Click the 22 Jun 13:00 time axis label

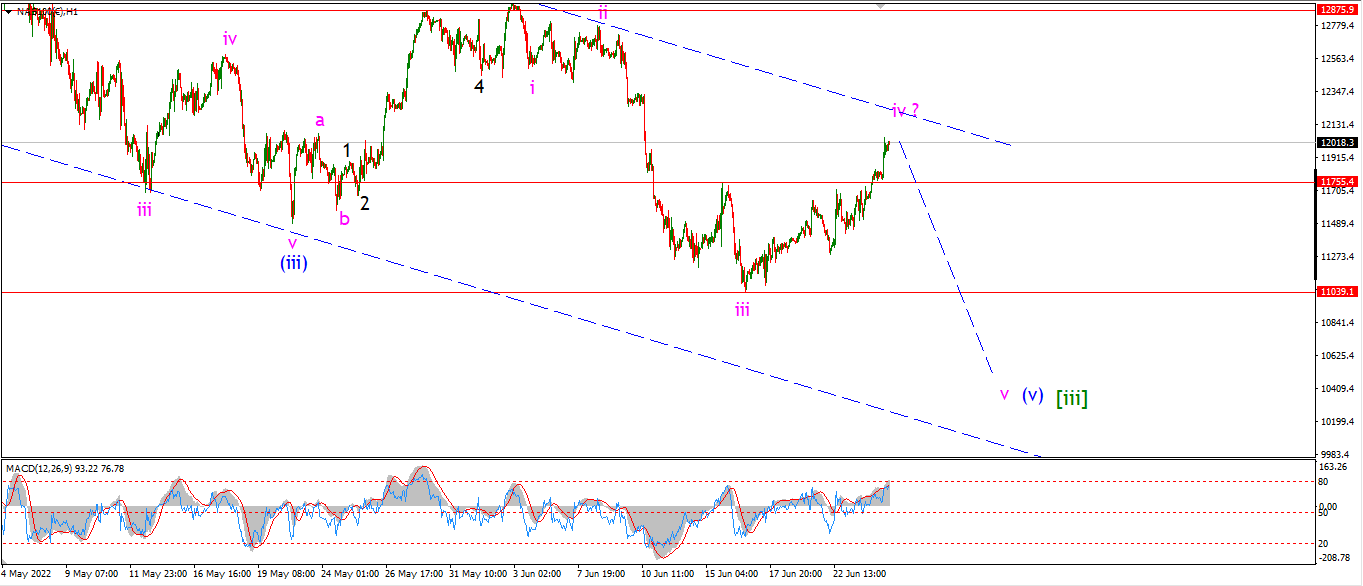tap(861, 574)
